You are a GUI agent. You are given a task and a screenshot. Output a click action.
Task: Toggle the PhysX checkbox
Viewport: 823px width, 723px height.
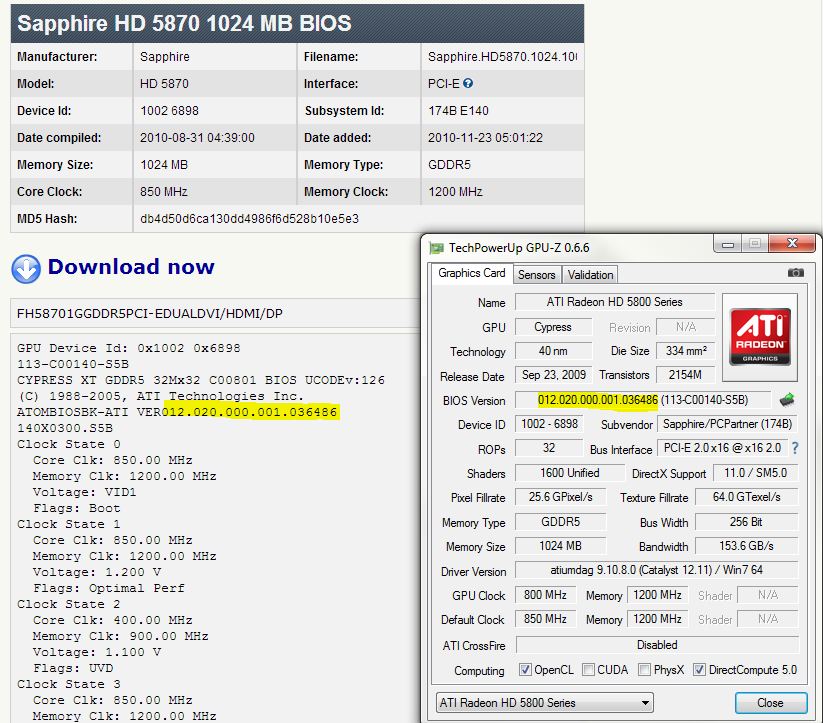644,669
